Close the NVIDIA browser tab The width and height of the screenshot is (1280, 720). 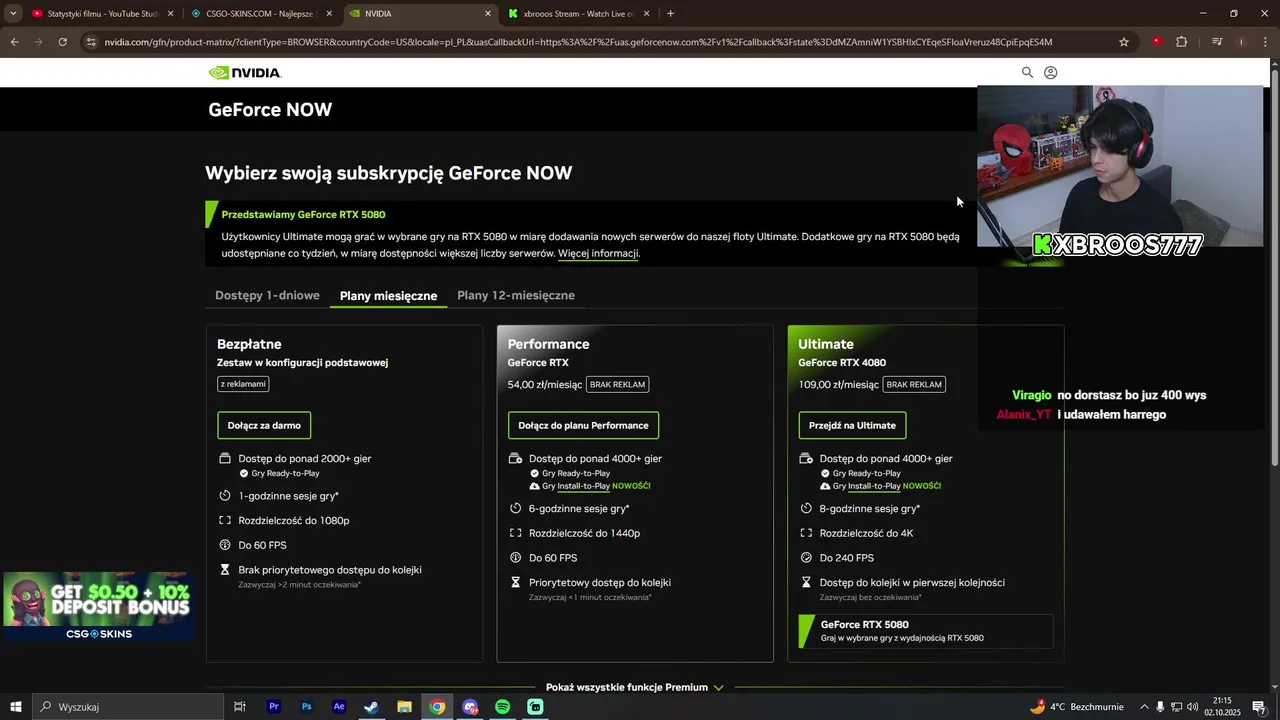click(488, 14)
